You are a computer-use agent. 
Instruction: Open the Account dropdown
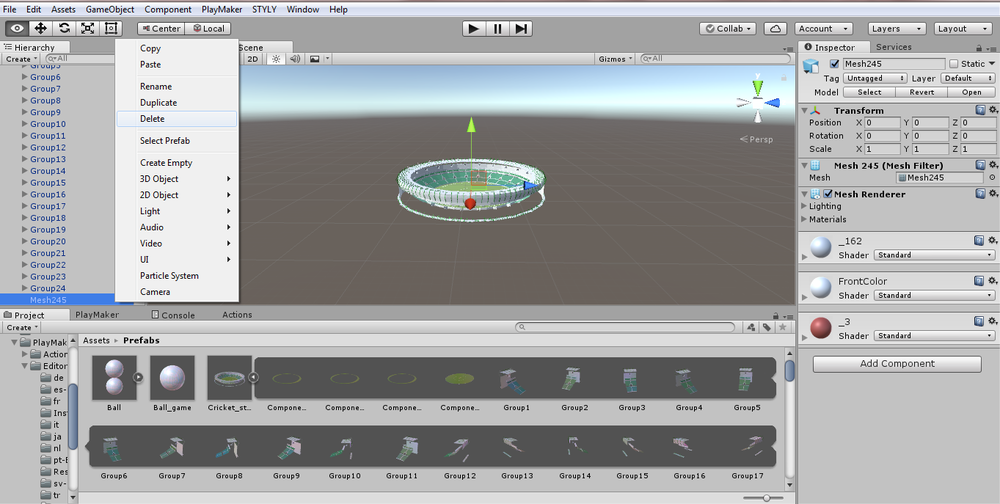tap(823, 29)
